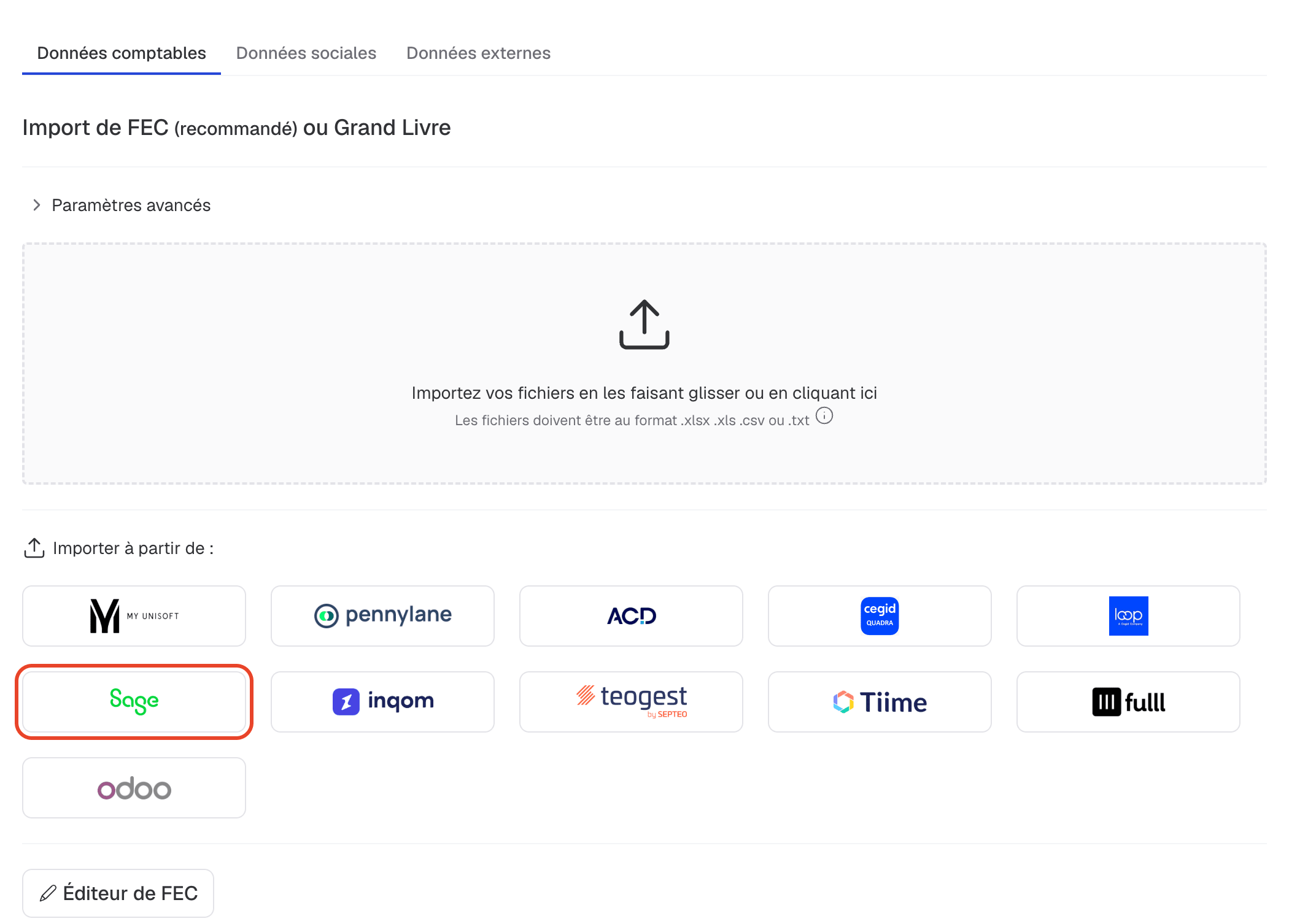This screenshot has width=1289, height=924.
Task: Expand the Paramètres avancés section
Action: pyautogui.click(x=122, y=205)
